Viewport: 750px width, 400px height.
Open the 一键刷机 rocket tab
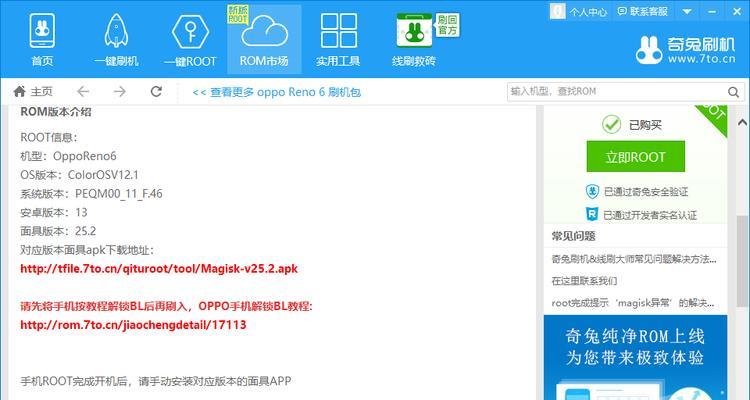[x=116, y=40]
